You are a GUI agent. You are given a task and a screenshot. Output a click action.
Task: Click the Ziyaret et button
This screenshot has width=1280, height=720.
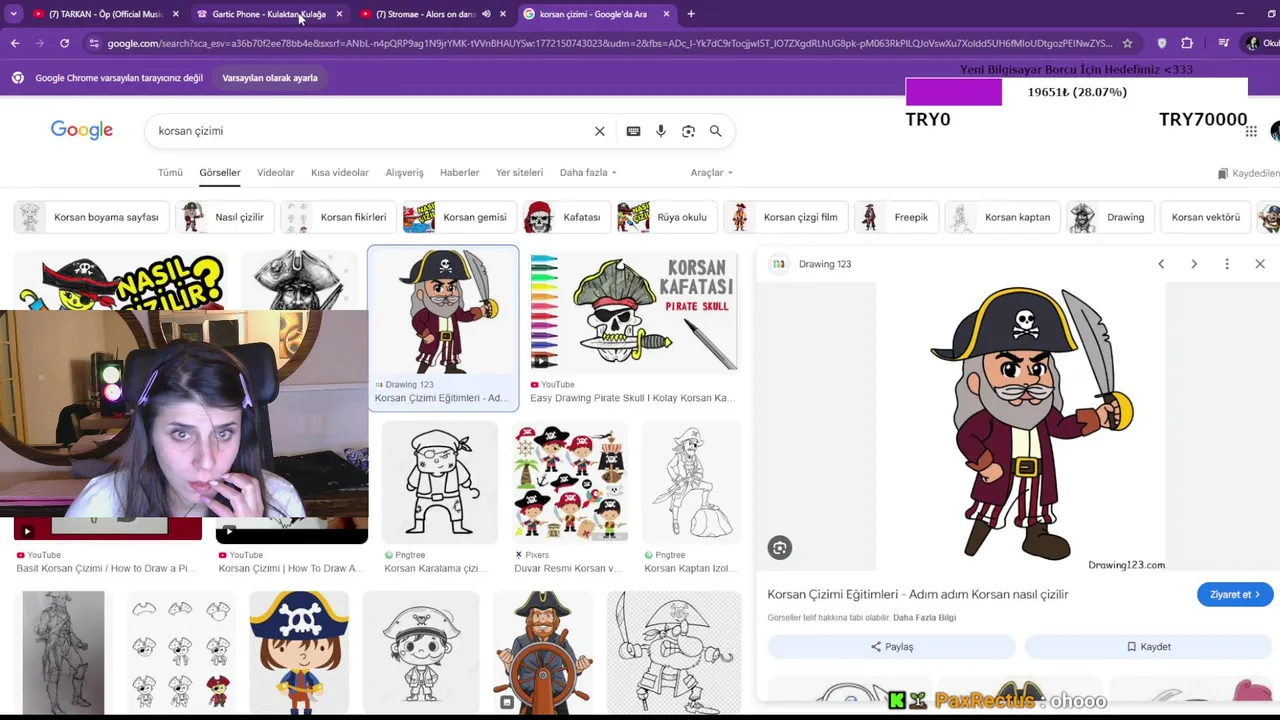coord(1235,594)
